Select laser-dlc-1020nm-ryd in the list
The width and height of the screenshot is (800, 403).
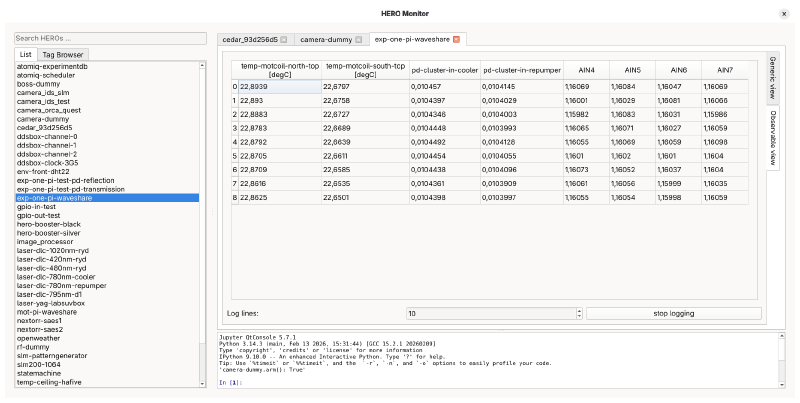point(107,250)
